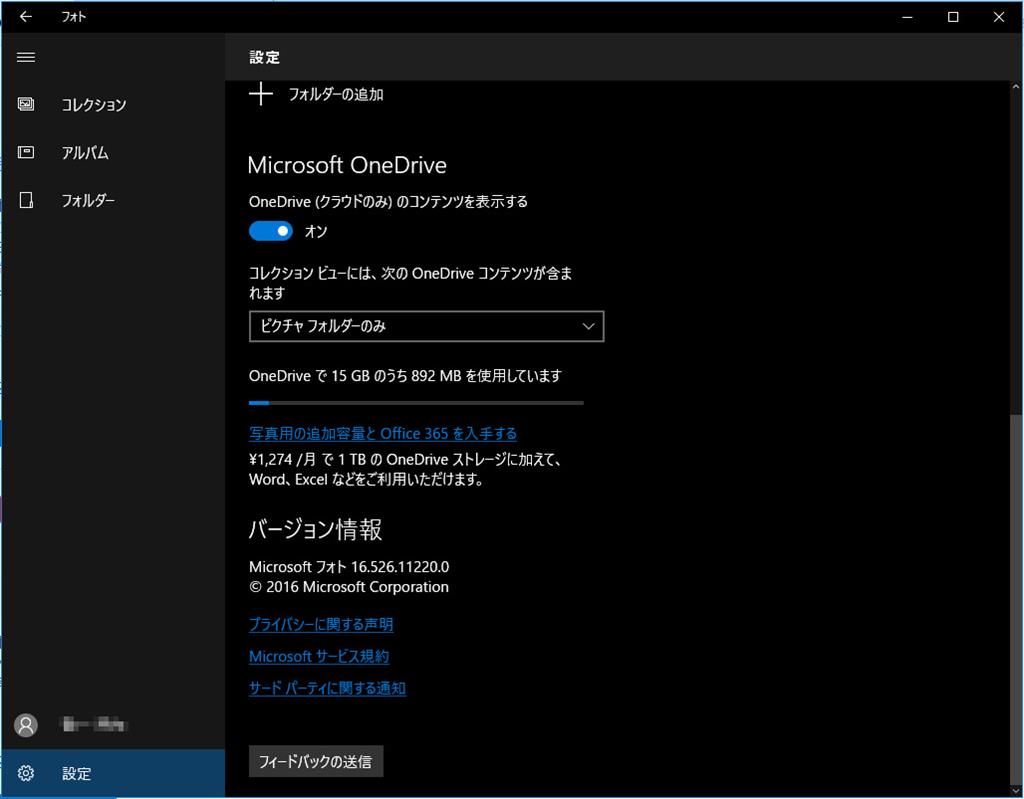Select the 設定 item in sidebar
Viewport: 1024px width, 799px height.
113,774
